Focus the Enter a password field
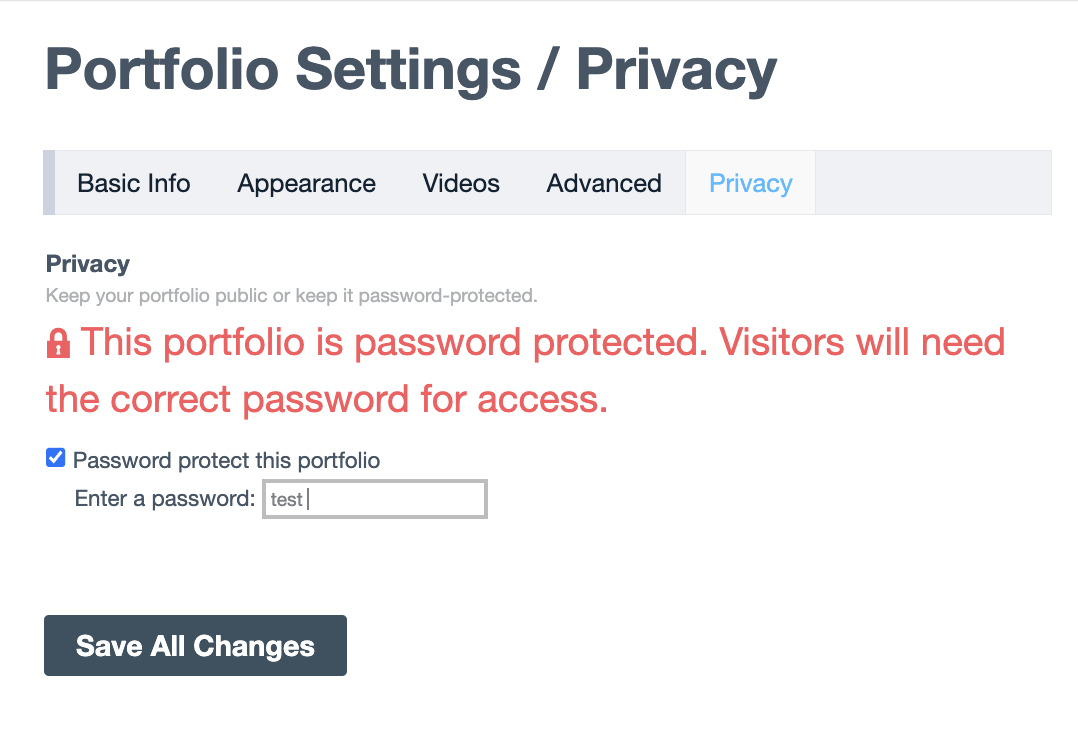Image resolution: width=1078 pixels, height=740 pixels. 375,499
